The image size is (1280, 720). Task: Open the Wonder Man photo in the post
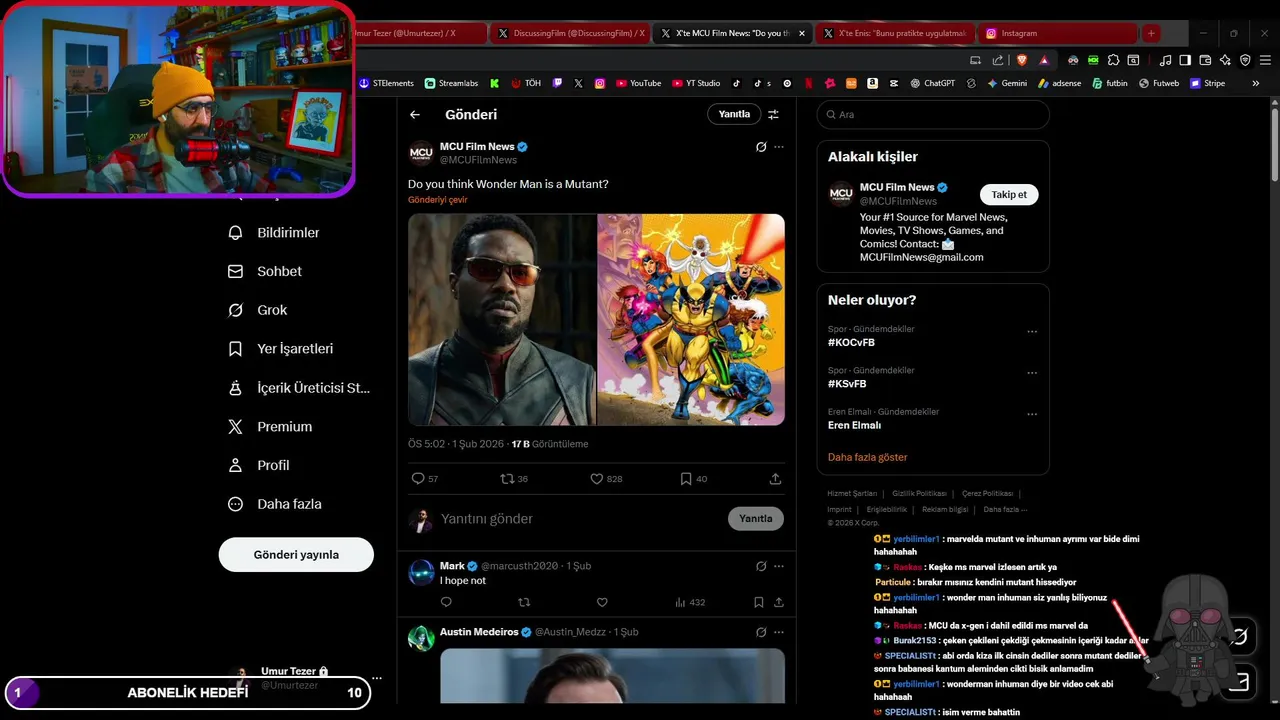coord(502,320)
